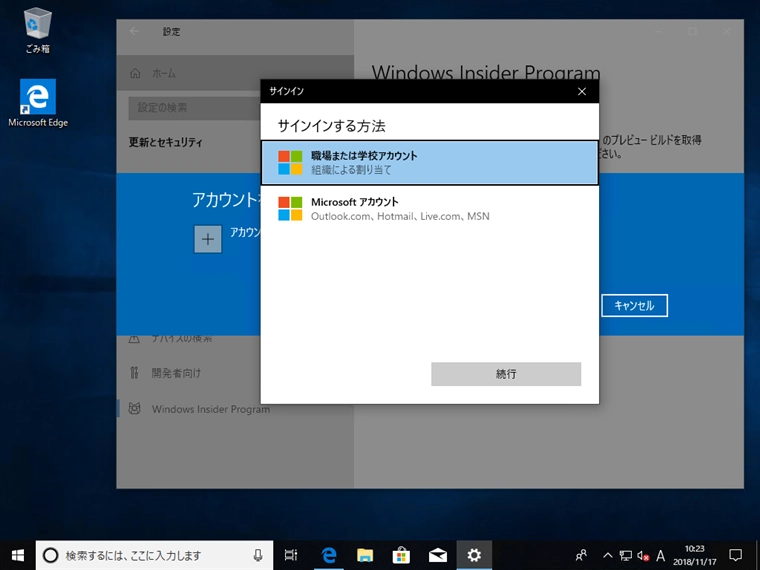Viewport: 760px width, 570px height.
Task: Click the back arrow in Settings window
Action: (x=134, y=32)
